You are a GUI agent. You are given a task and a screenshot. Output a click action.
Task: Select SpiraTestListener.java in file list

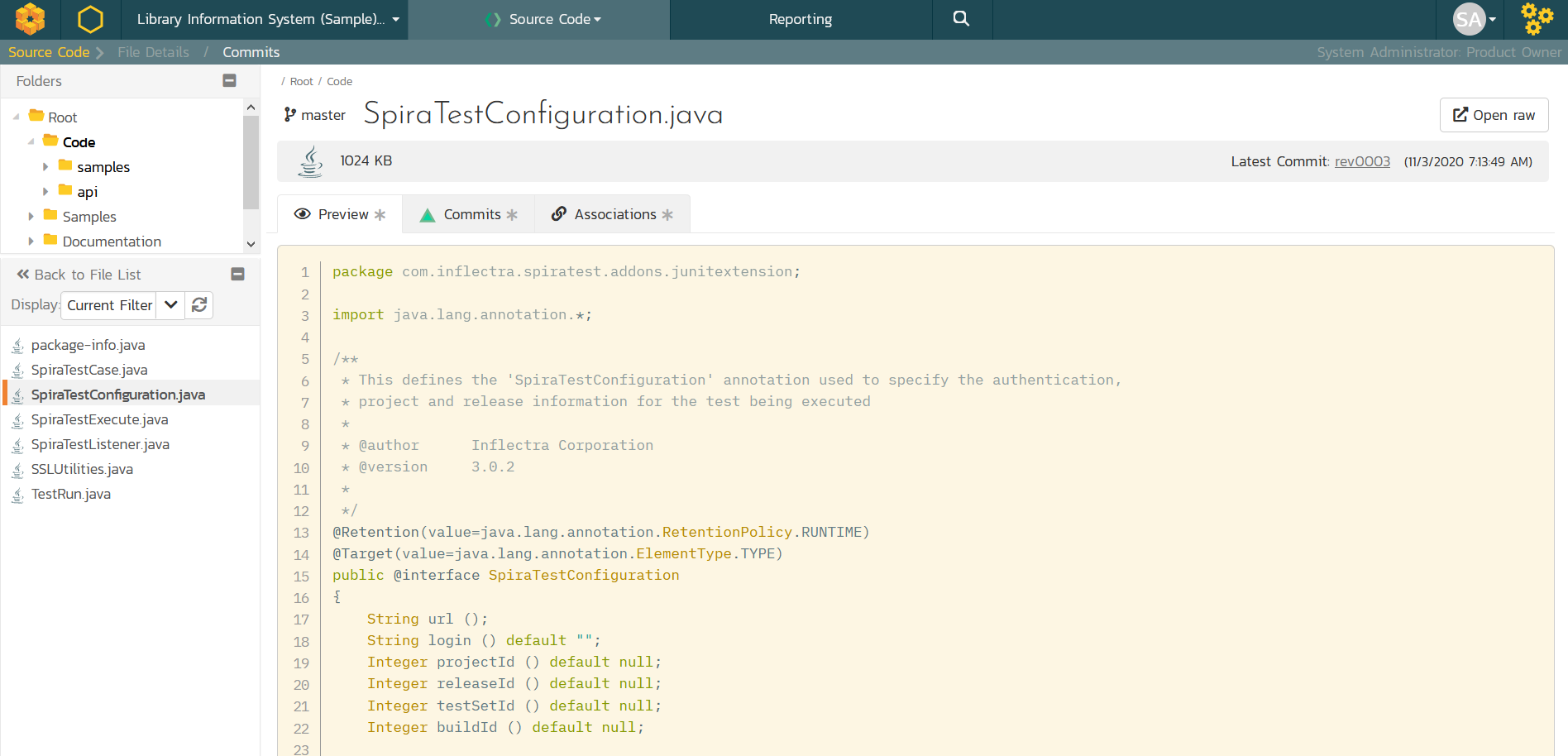tap(100, 444)
